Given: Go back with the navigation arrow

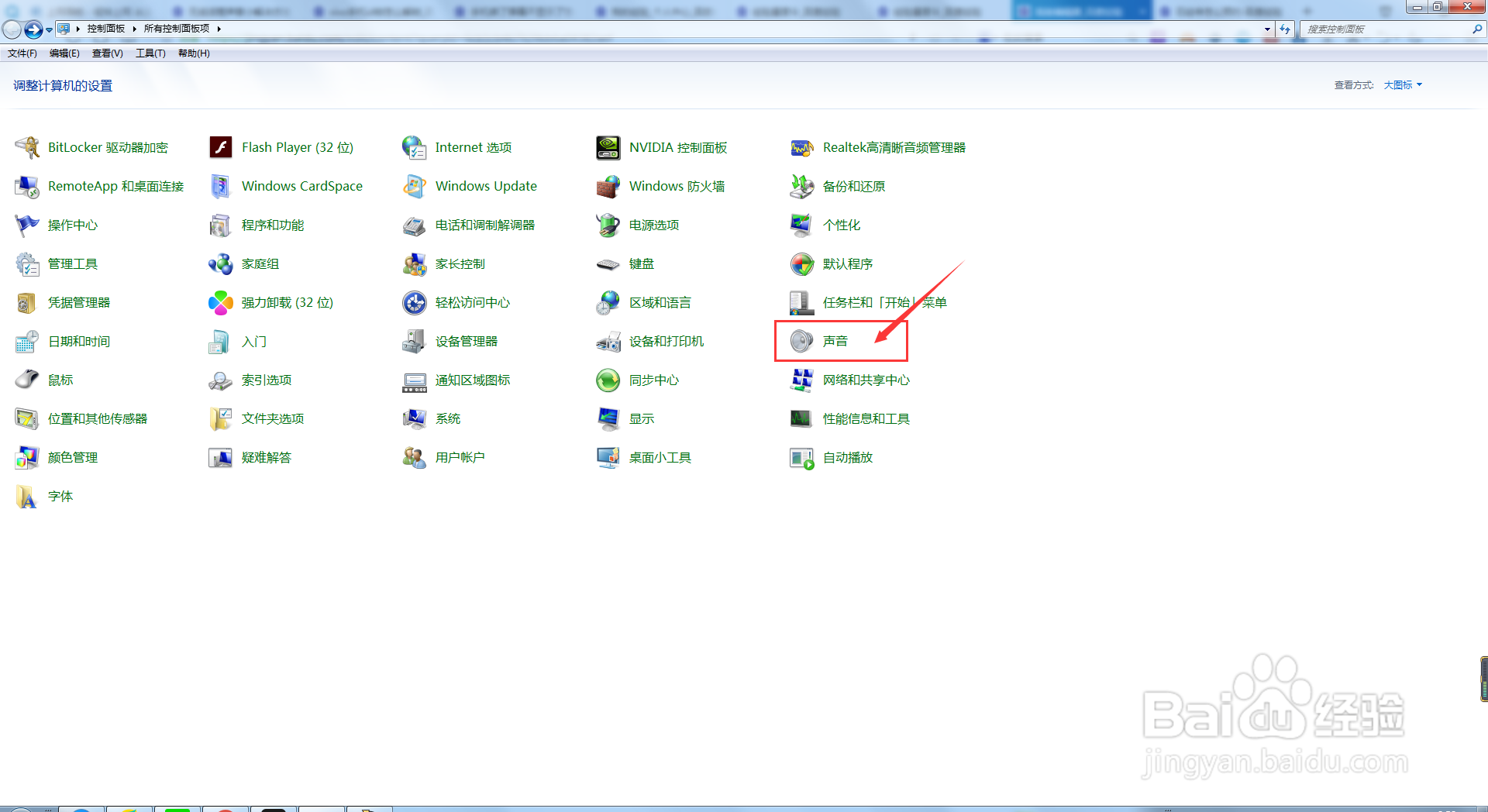Looking at the screenshot, I should 12,29.
